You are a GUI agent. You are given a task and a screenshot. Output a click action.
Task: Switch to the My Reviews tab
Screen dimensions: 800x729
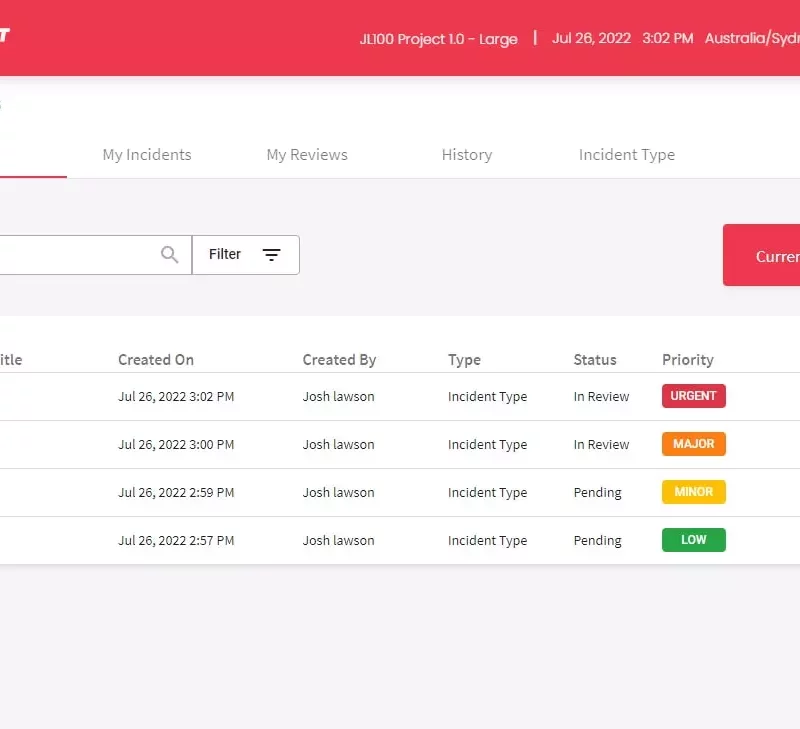(x=307, y=155)
